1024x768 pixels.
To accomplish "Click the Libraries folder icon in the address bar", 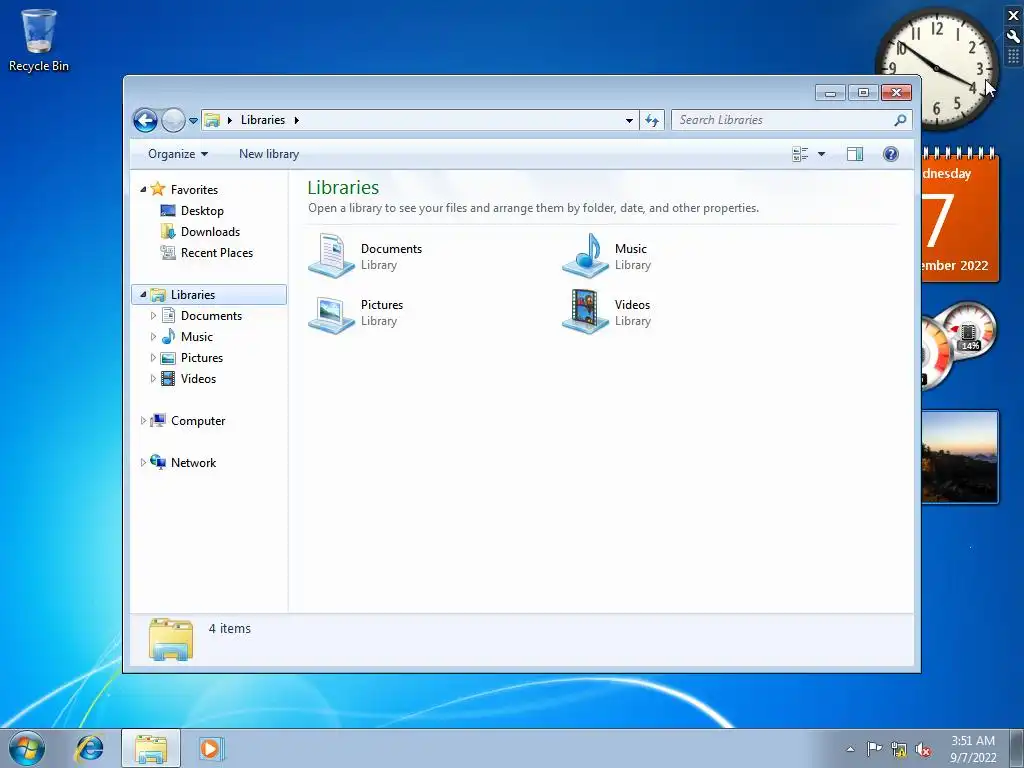I will (x=212, y=120).
